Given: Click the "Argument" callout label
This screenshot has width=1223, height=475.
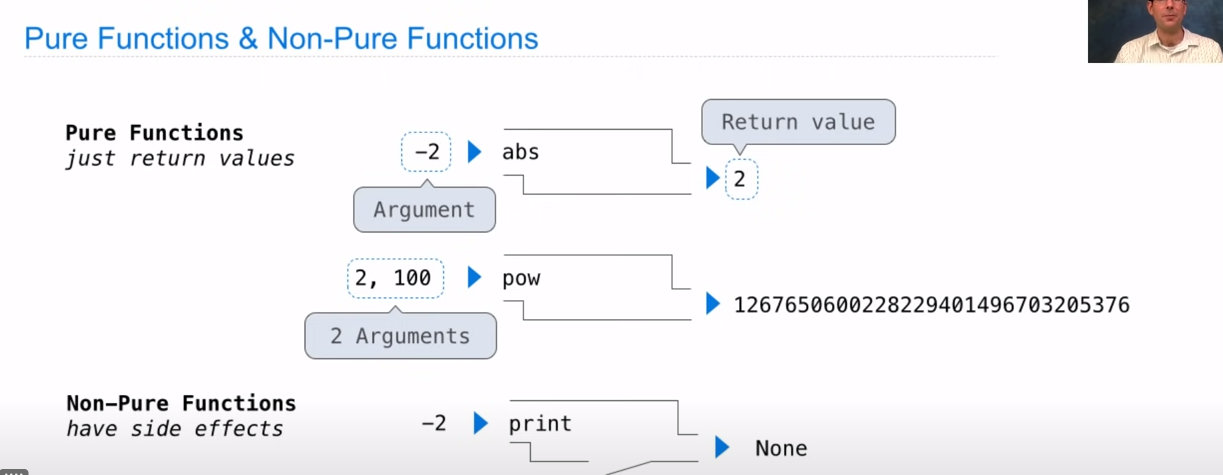Looking at the screenshot, I should click(424, 210).
